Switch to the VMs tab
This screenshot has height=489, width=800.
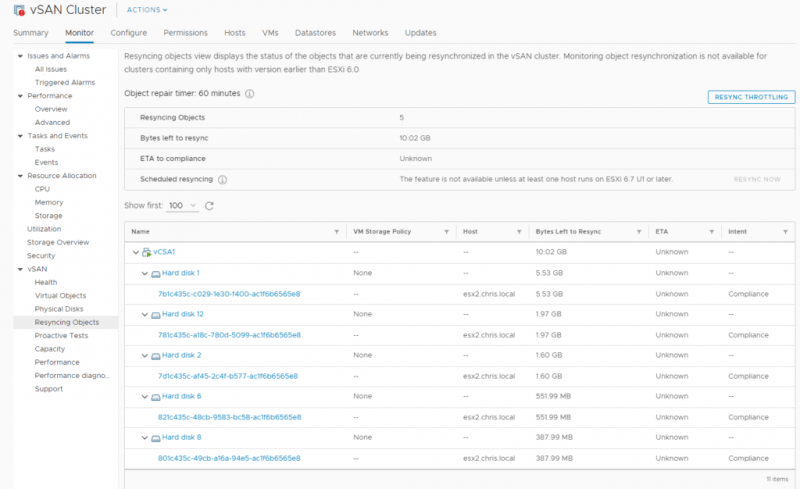[x=270, y=33]
